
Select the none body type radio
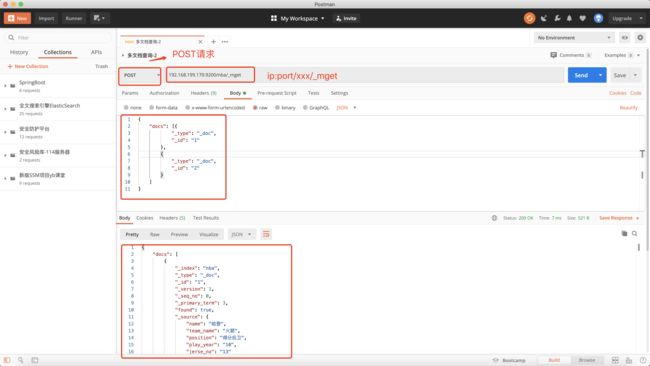126,108
